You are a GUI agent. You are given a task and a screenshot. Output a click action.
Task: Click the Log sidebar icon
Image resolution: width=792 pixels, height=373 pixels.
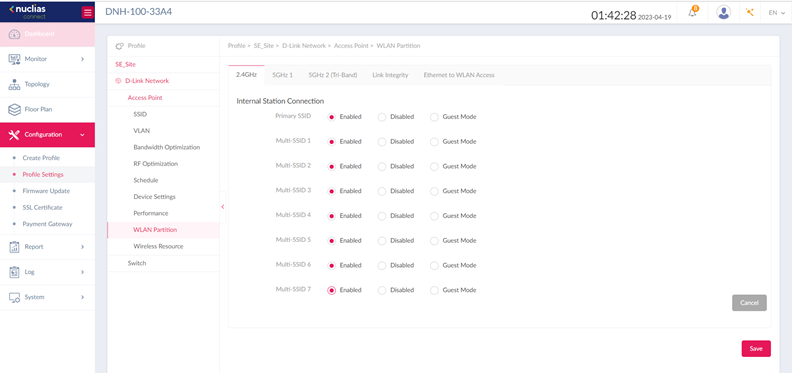pyautogui.click(x=15, y=272)
